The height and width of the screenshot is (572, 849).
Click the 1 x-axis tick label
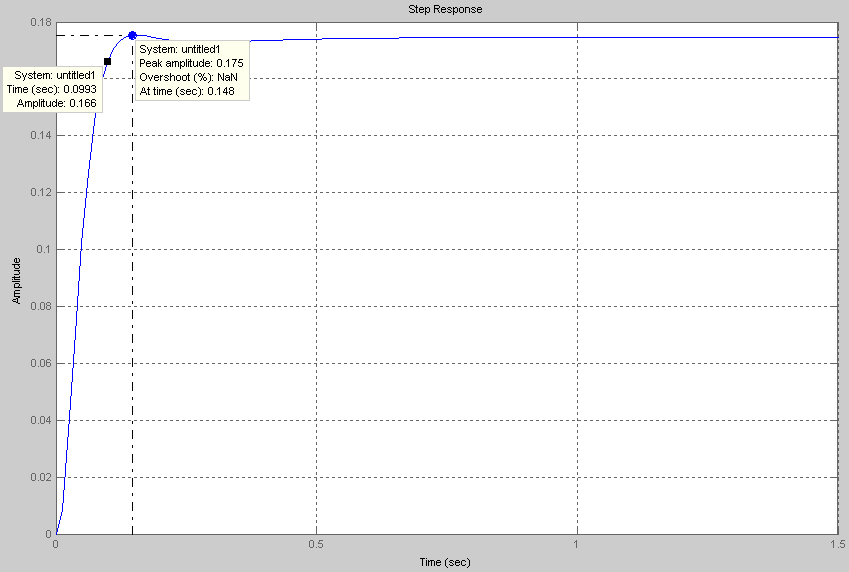577,544
